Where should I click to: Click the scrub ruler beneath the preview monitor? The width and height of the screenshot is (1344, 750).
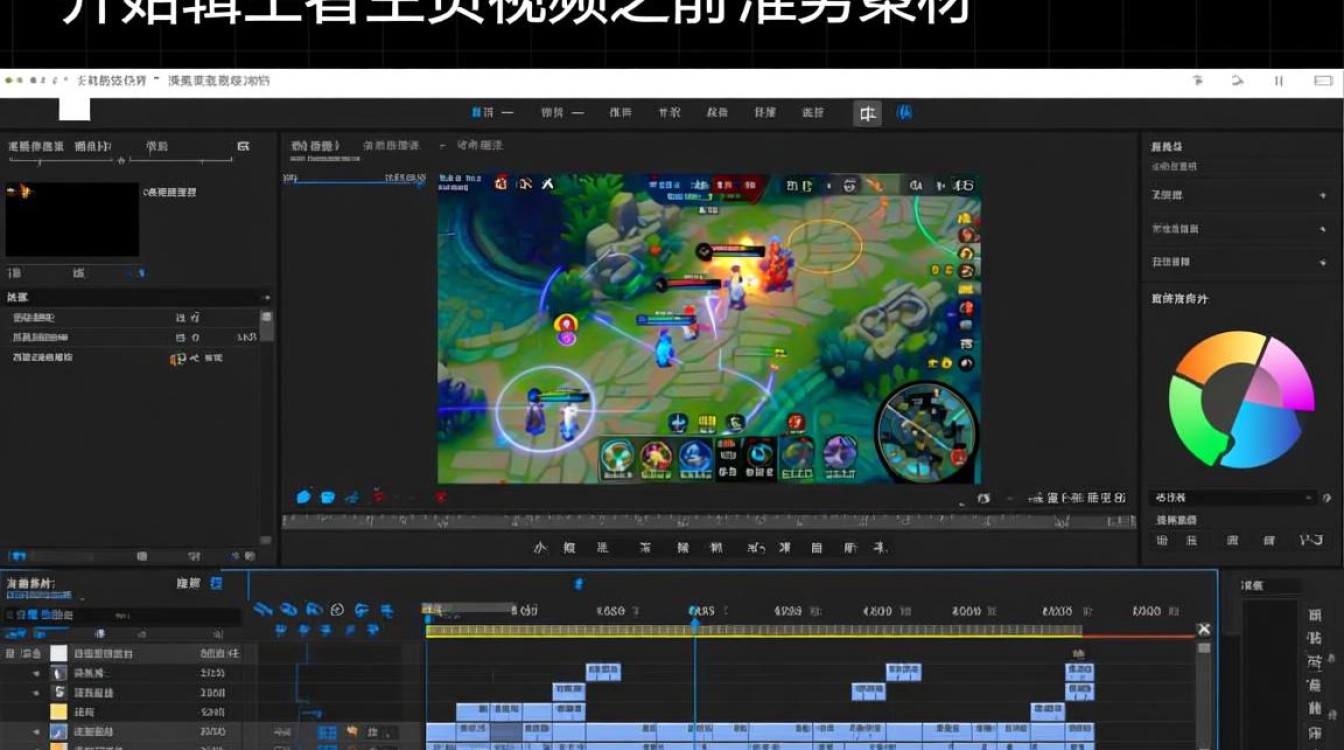pos(708,521)
